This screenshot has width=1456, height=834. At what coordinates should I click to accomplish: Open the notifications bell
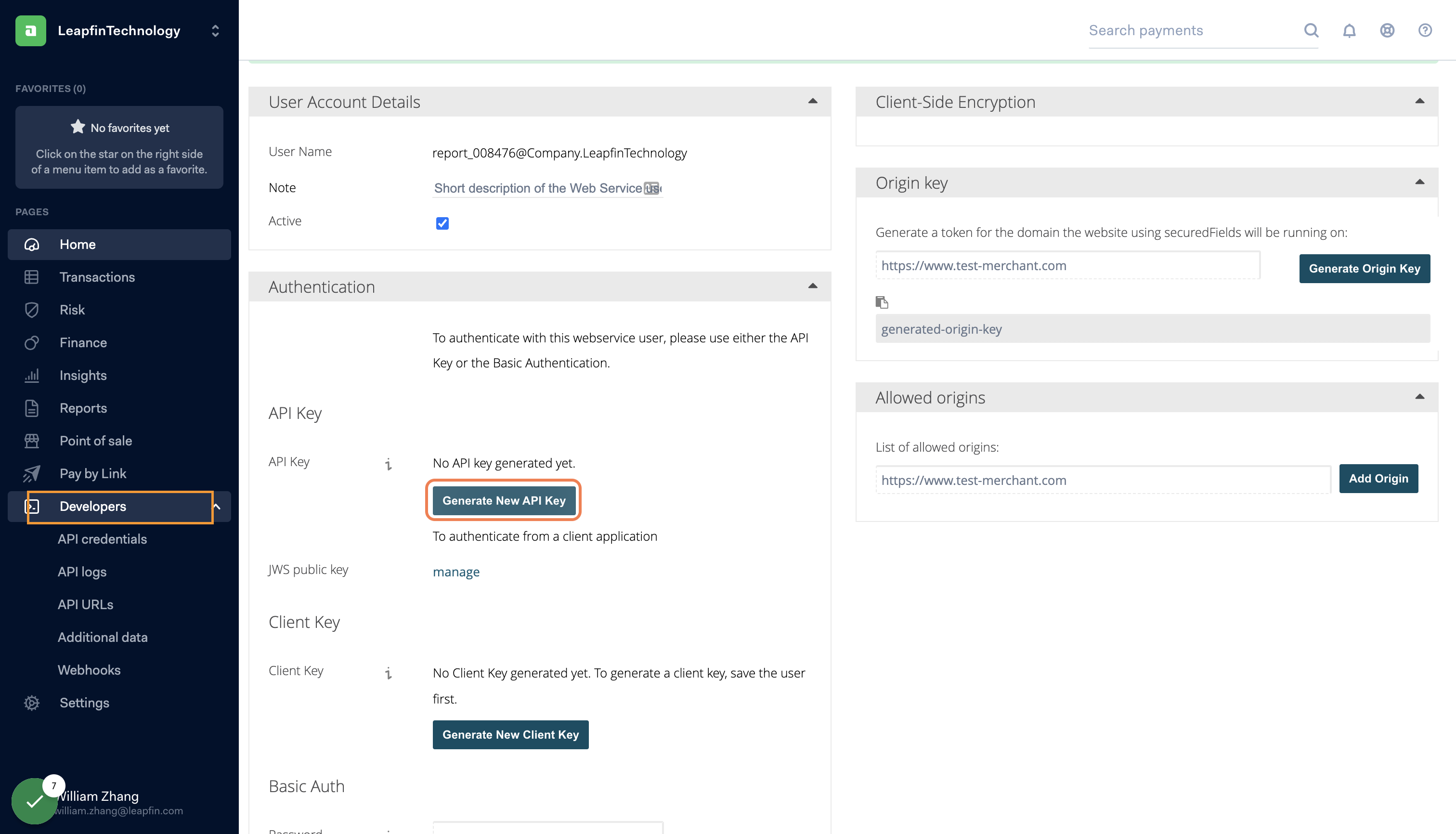(x=1349, y=30)
